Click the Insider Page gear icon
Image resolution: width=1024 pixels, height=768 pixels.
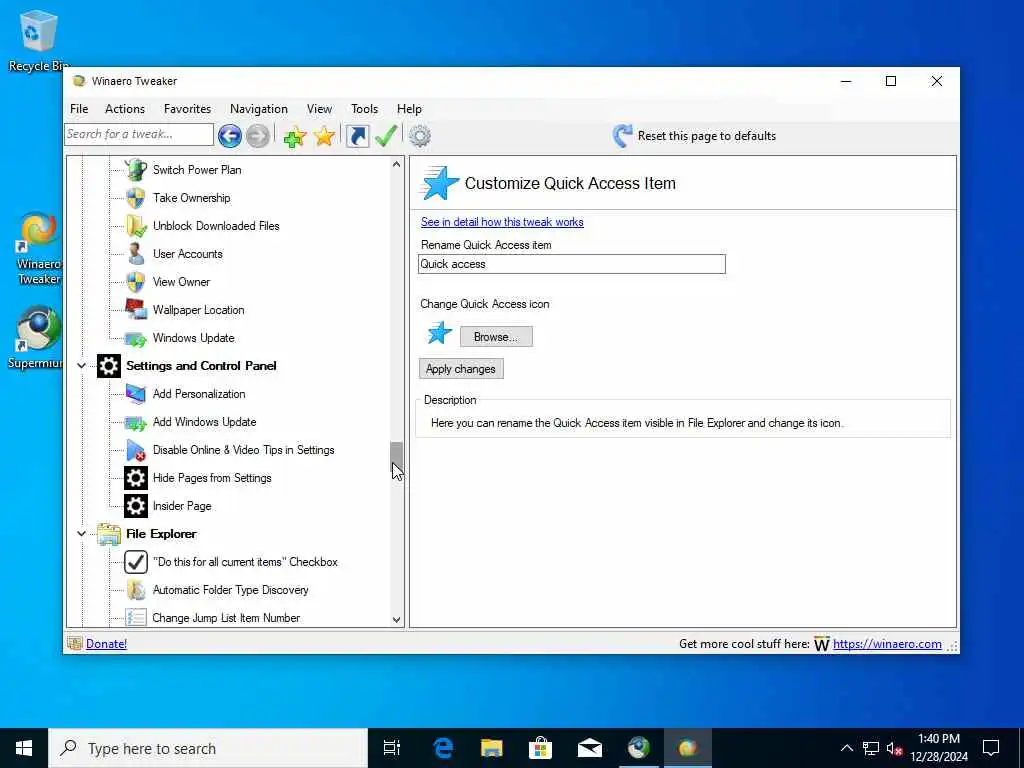(136, 506)
